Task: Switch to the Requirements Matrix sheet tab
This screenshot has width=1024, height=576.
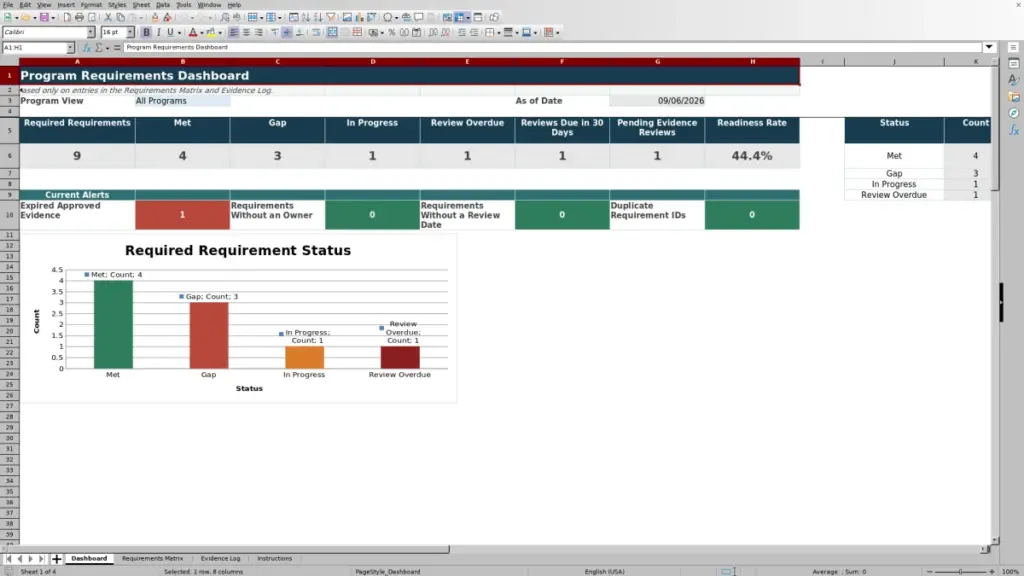Action: point(152,558)
